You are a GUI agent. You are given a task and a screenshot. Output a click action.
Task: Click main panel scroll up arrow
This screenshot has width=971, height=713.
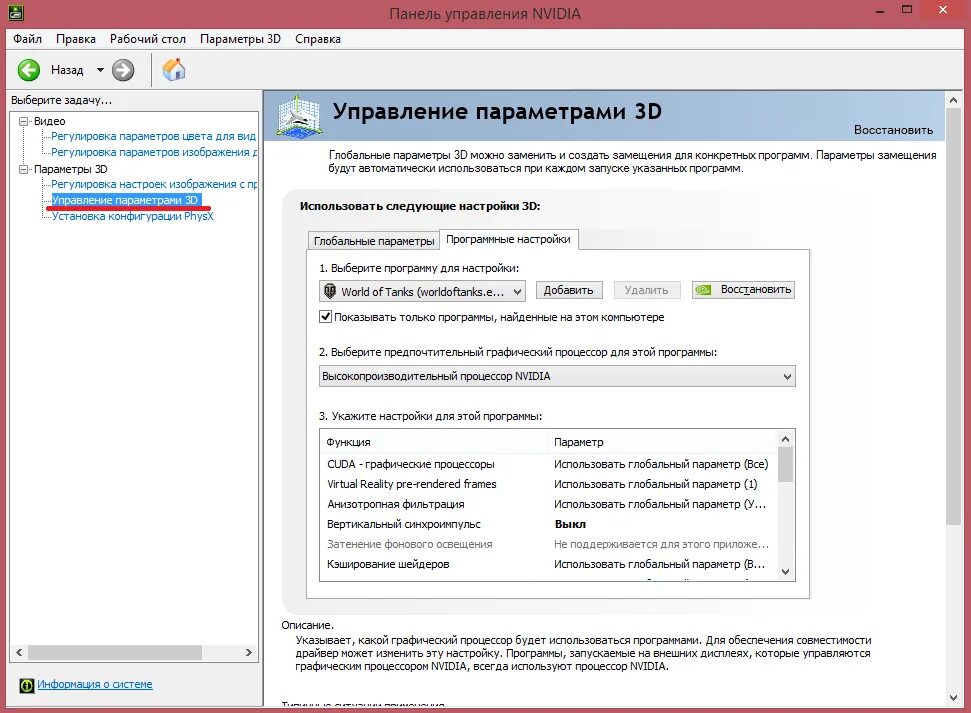(953, 100)
